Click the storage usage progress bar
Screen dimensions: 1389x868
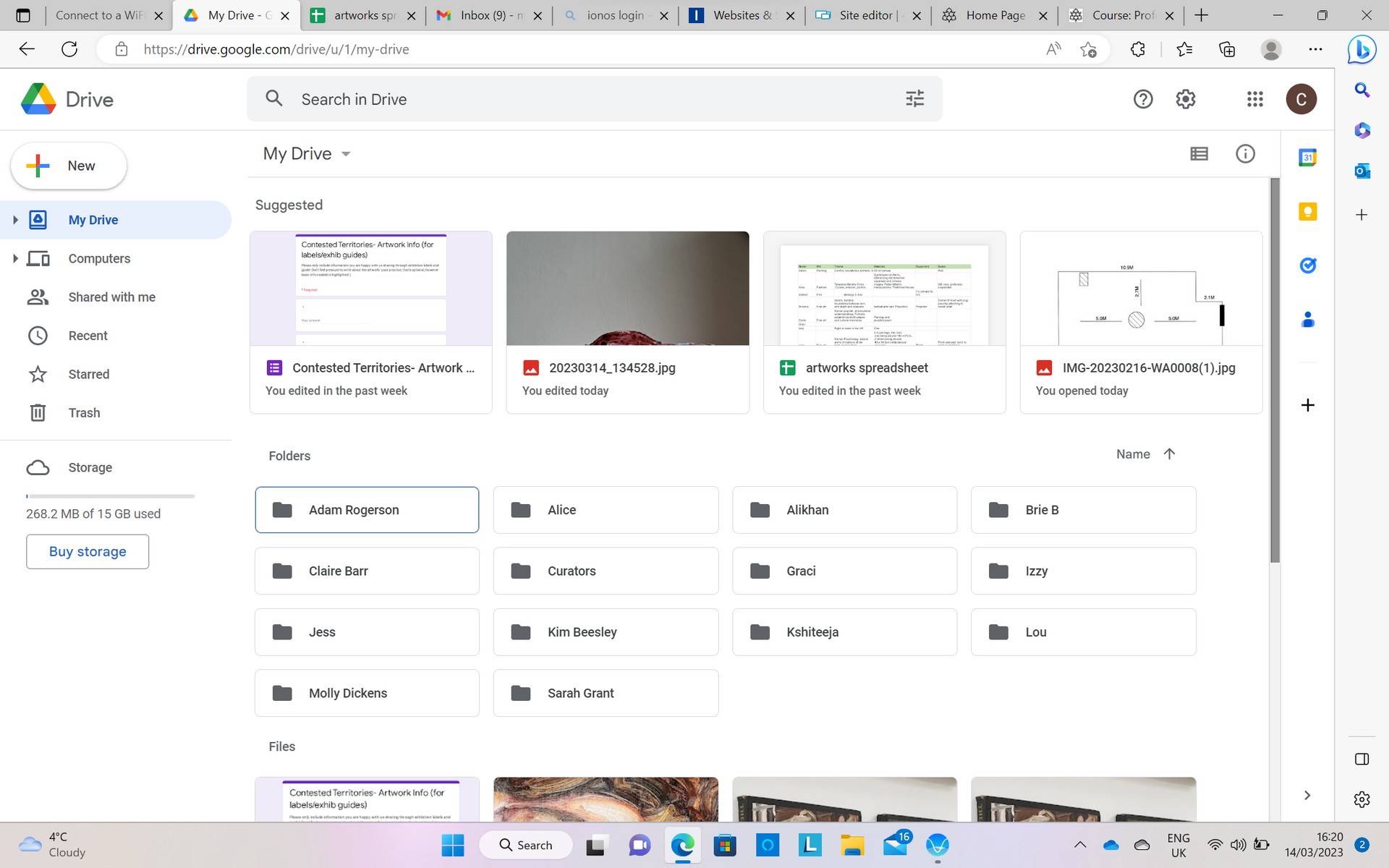click(111, 496)
